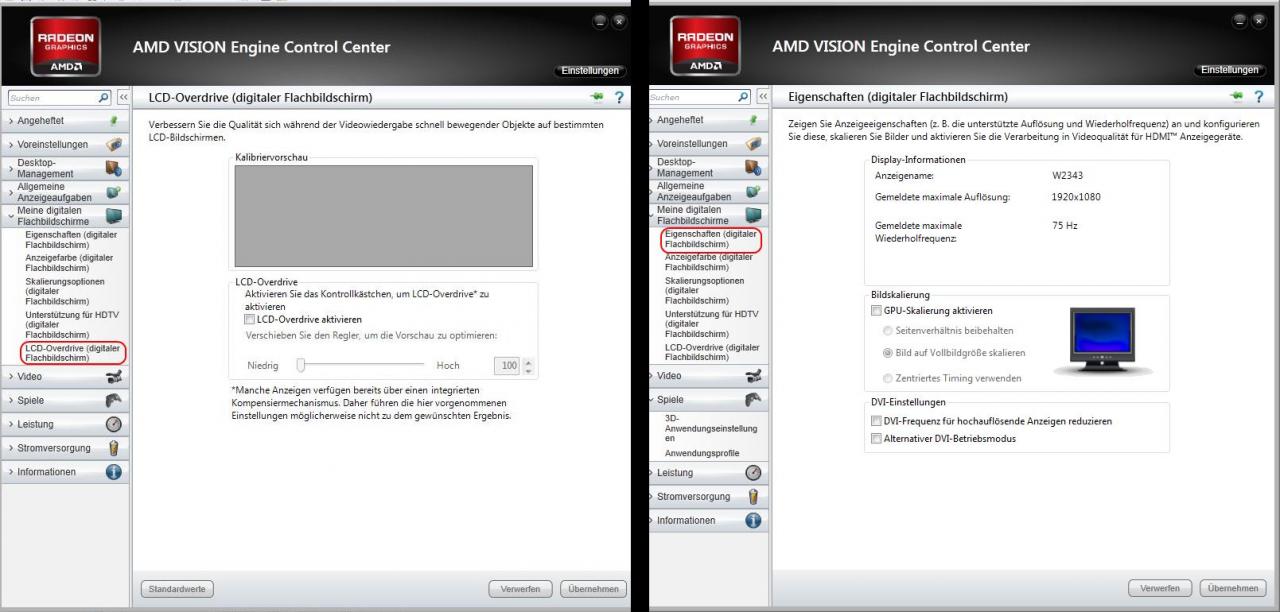Toggle GPU-Skalierung aktivieren checkbox

coord(877,311)
